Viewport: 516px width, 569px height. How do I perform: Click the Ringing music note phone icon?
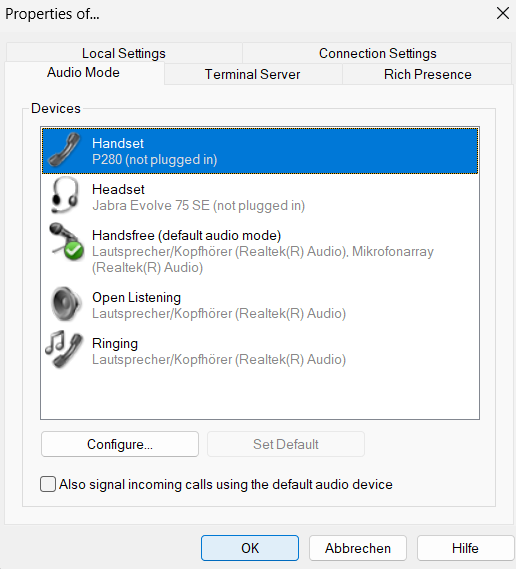64,349
